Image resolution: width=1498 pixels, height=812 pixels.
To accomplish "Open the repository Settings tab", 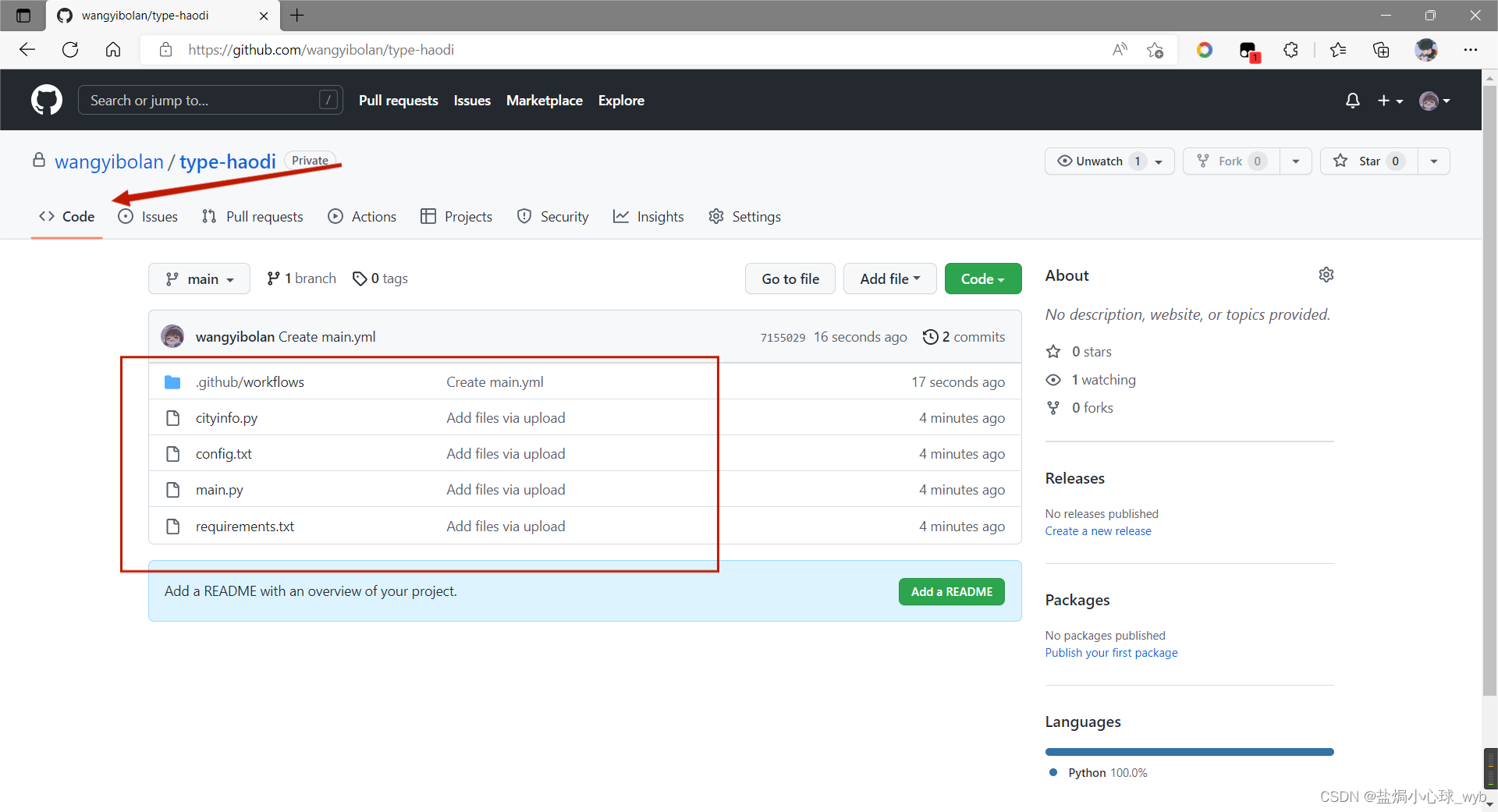I will coord(744,217).
